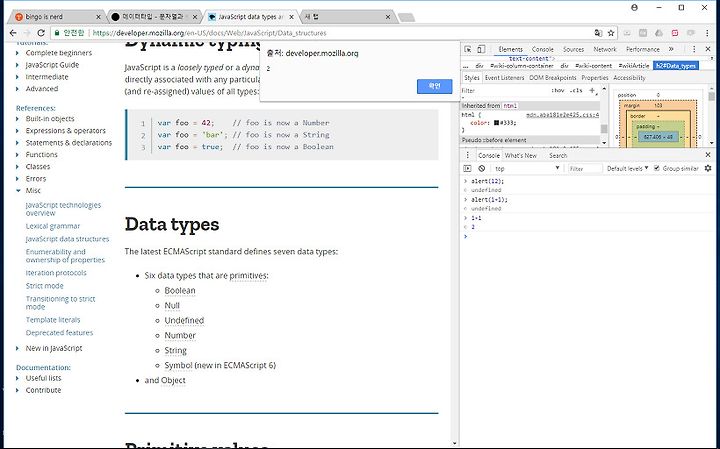Activate the DevTools inspect element picker
This screenshot has height=449, width=720.
[x=468, y=49]
